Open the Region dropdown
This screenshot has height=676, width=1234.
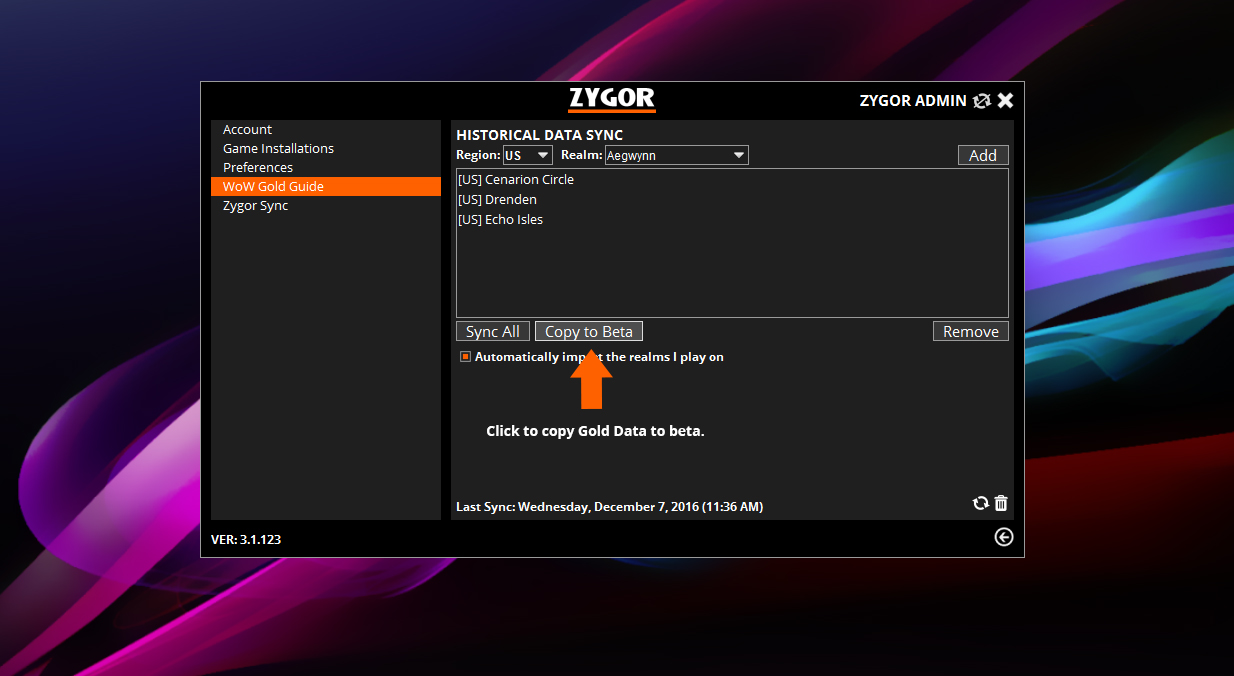coord(528,155)
